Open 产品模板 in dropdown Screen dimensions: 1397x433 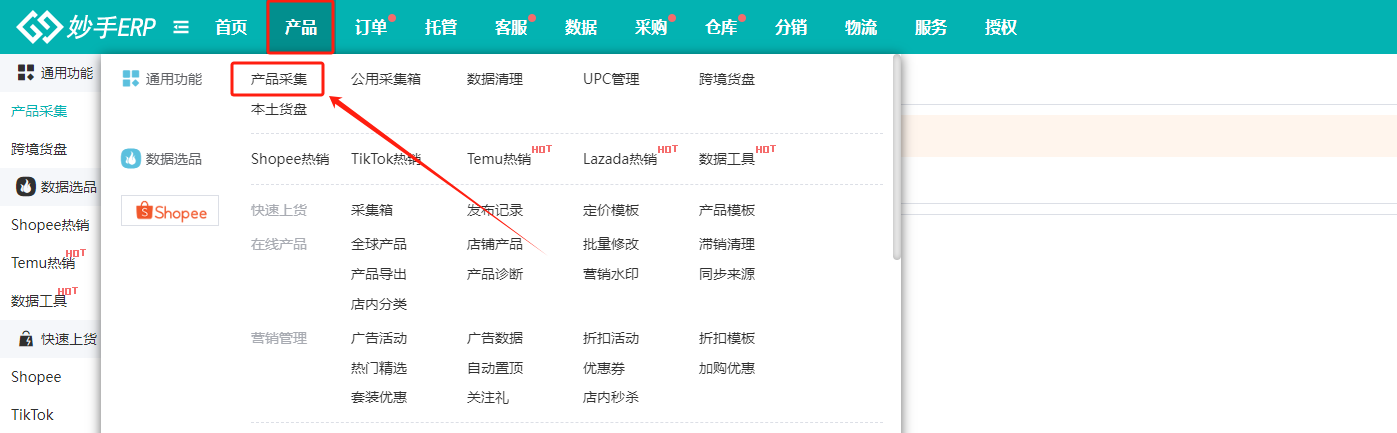(x=727, y=210)
